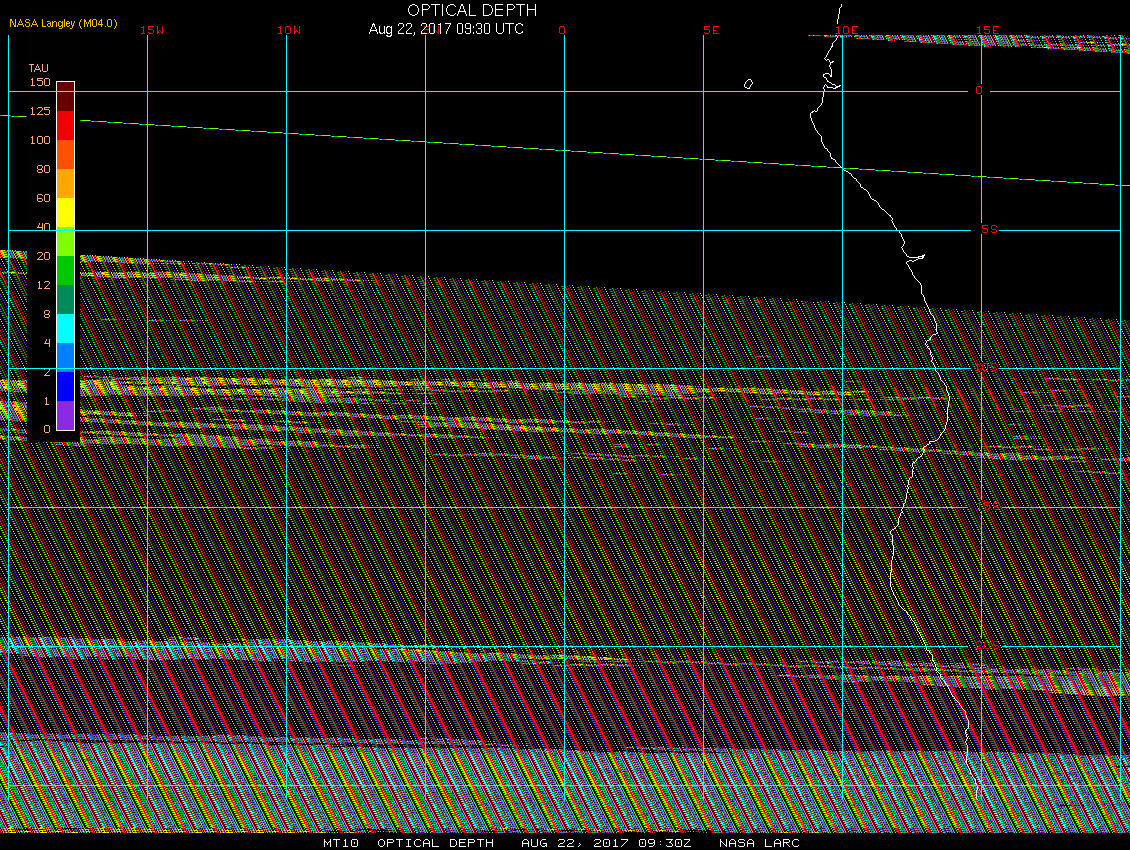Click the NASA Langley (M04.0) label

click(63, 23)
